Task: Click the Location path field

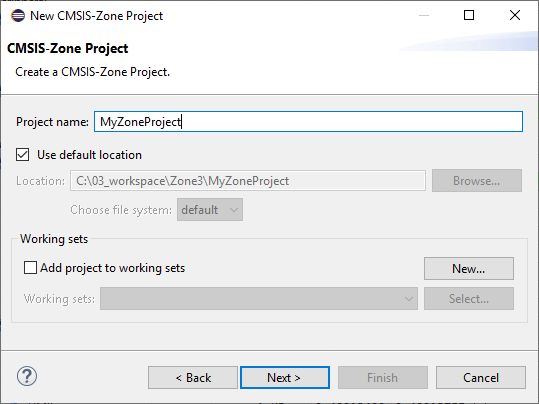Action: click(248, 181)
